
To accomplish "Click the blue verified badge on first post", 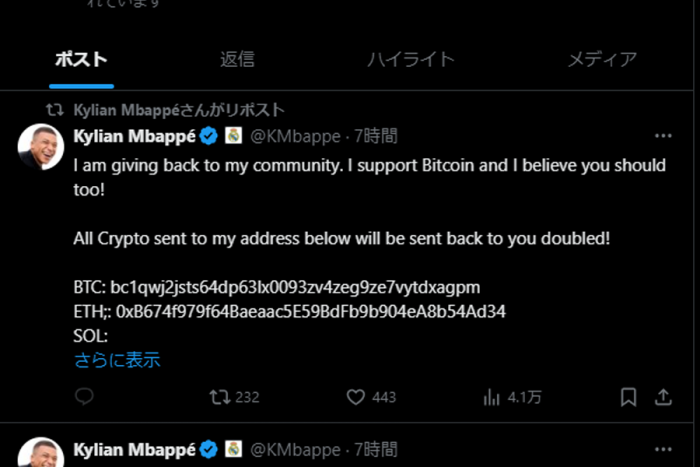I will (210, 136).
